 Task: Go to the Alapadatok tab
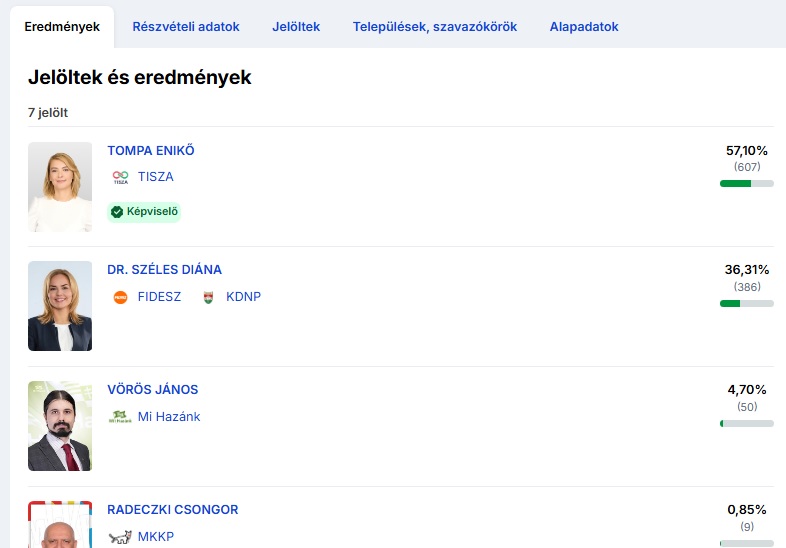(x=584, y=27)
